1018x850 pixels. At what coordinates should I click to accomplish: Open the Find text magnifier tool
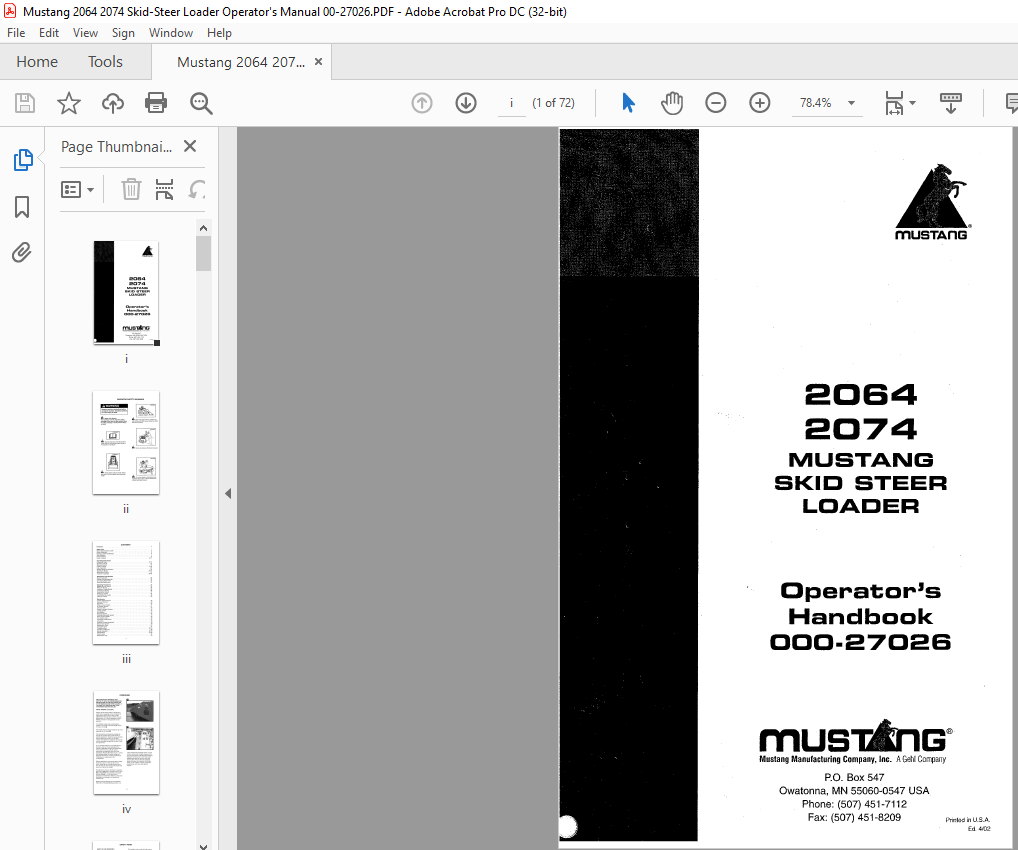click(201, 103)
